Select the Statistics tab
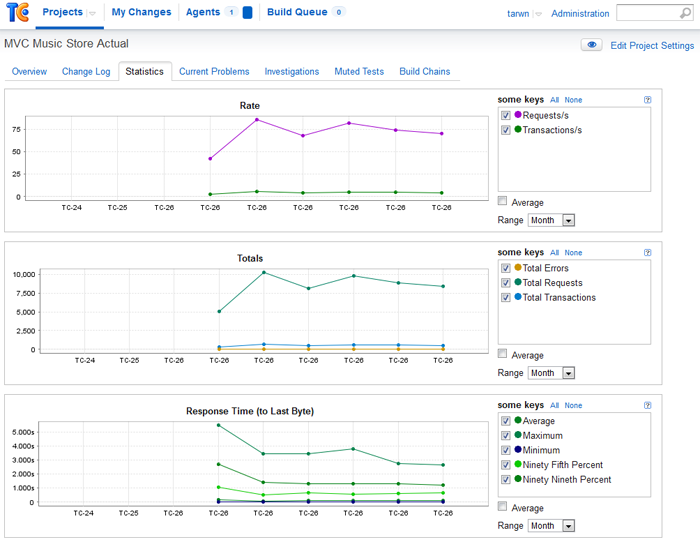This screenshot has height=542, width=700. (145, 71)
